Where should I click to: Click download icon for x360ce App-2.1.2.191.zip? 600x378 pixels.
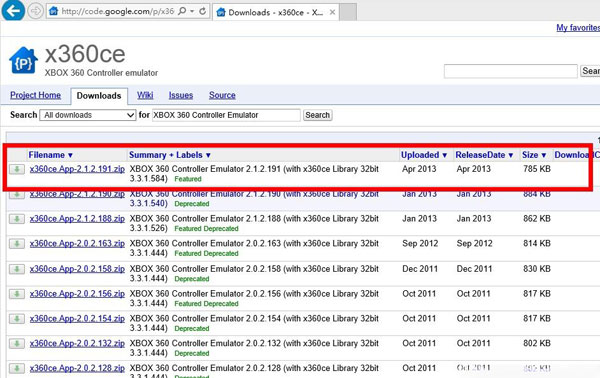(x=17, y=169)
